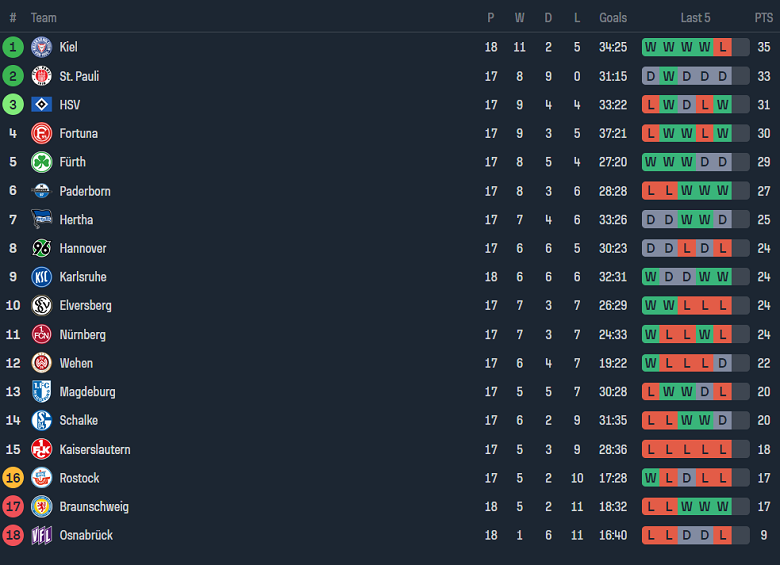Image resolution: width=780 pixels, height=565 pixels.
Task: Click the Fortuna club crest icon
Action: [x=41, y=133]
